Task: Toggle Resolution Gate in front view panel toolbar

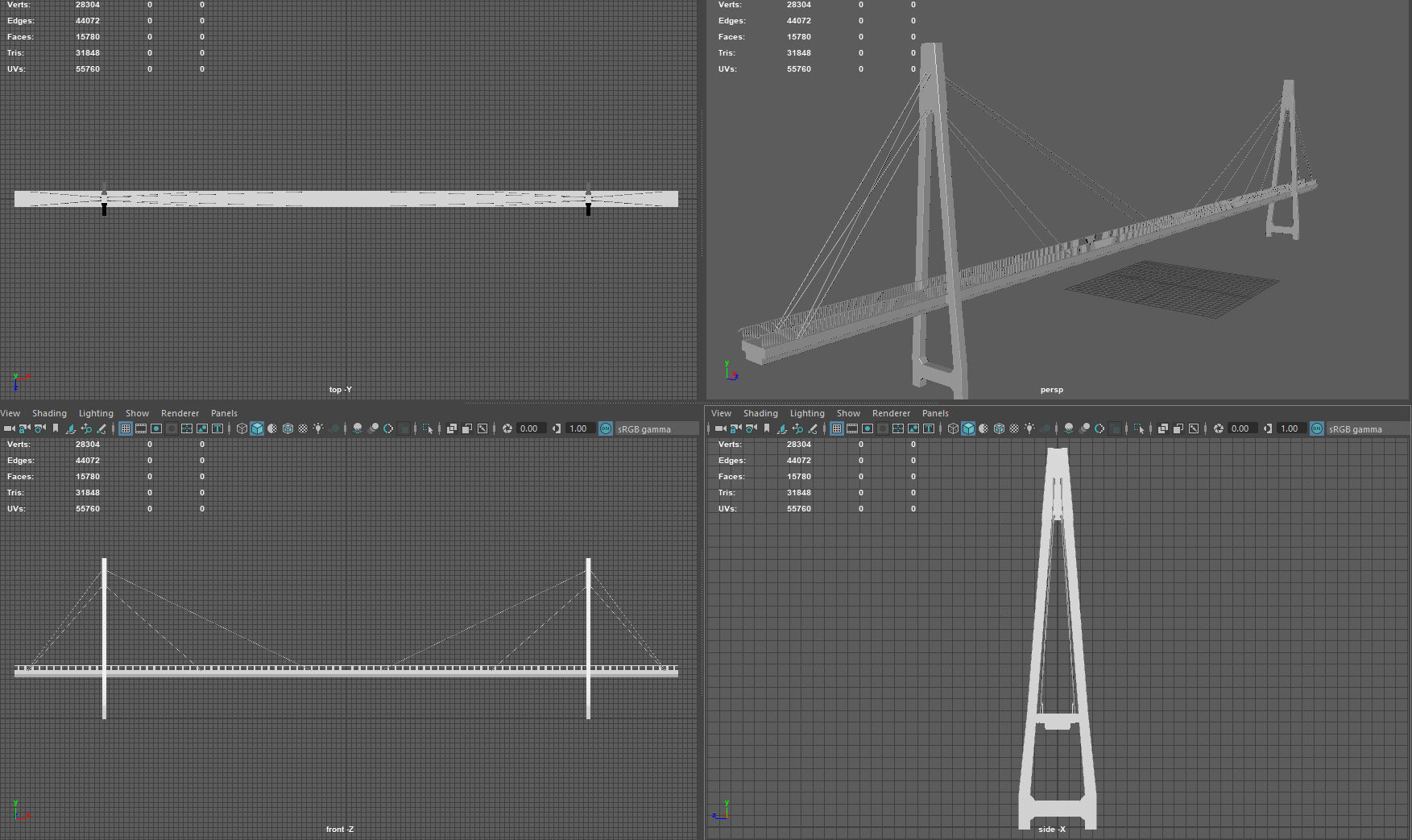Action: pos(156,428)
